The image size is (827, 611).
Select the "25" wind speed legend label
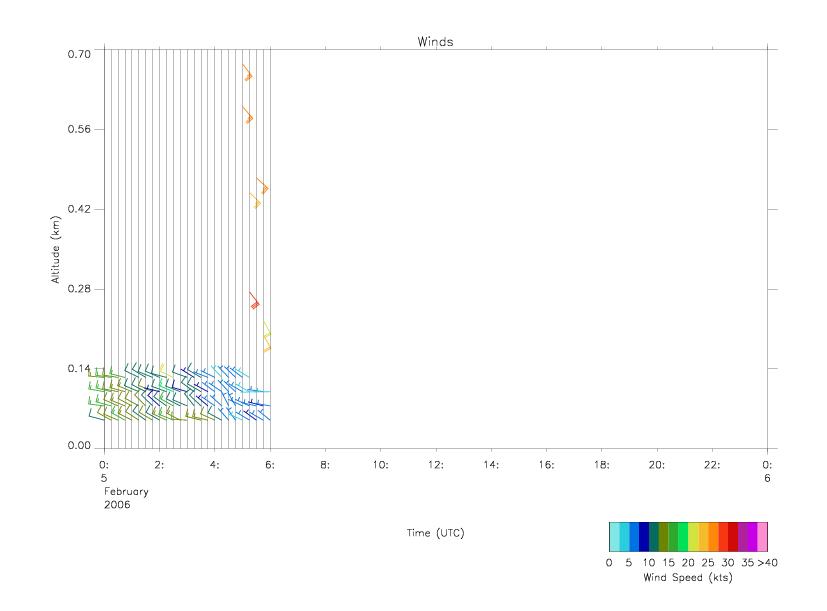pos(708,562)
